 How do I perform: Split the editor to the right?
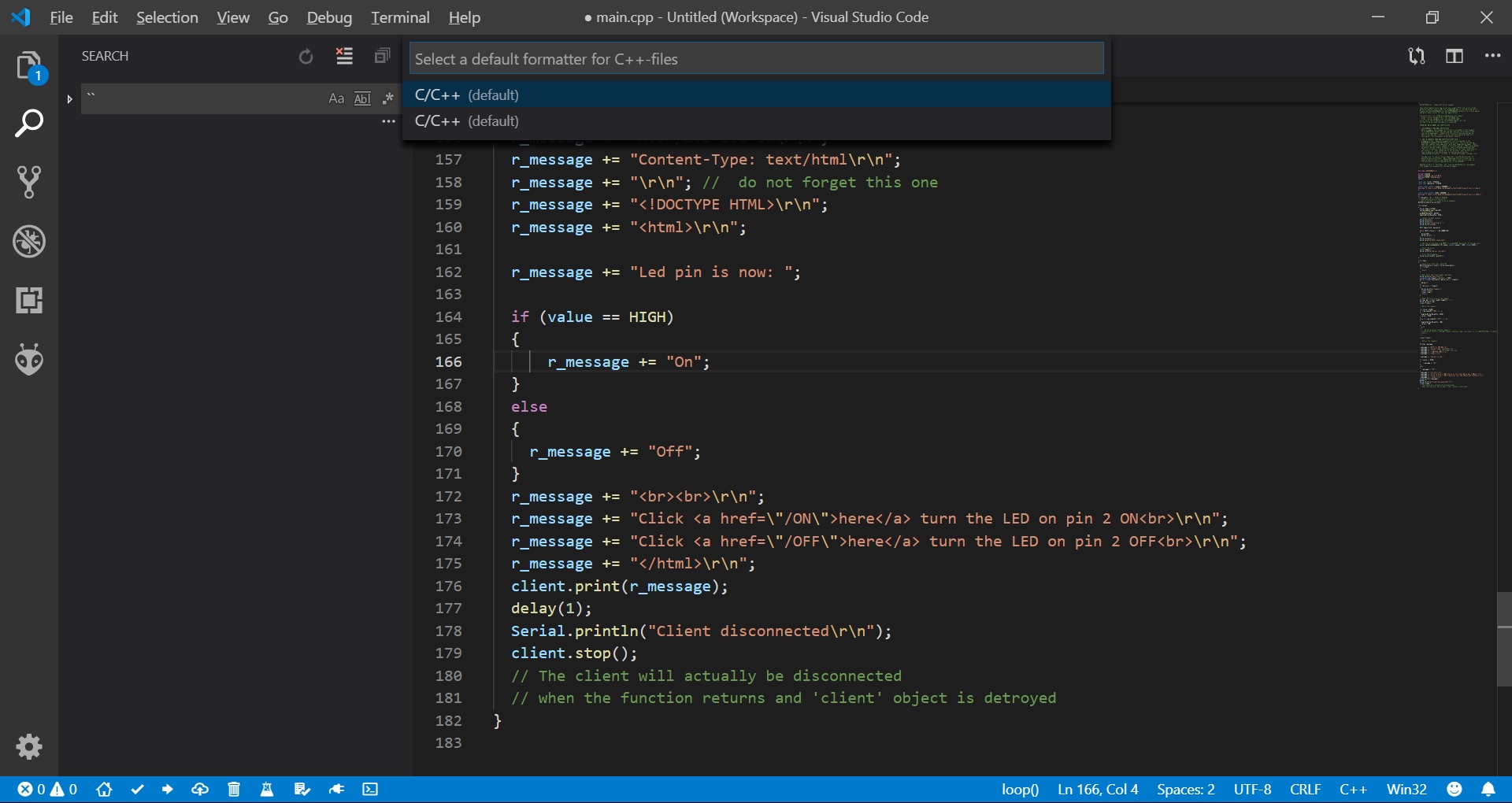(x=1455, y=56)
